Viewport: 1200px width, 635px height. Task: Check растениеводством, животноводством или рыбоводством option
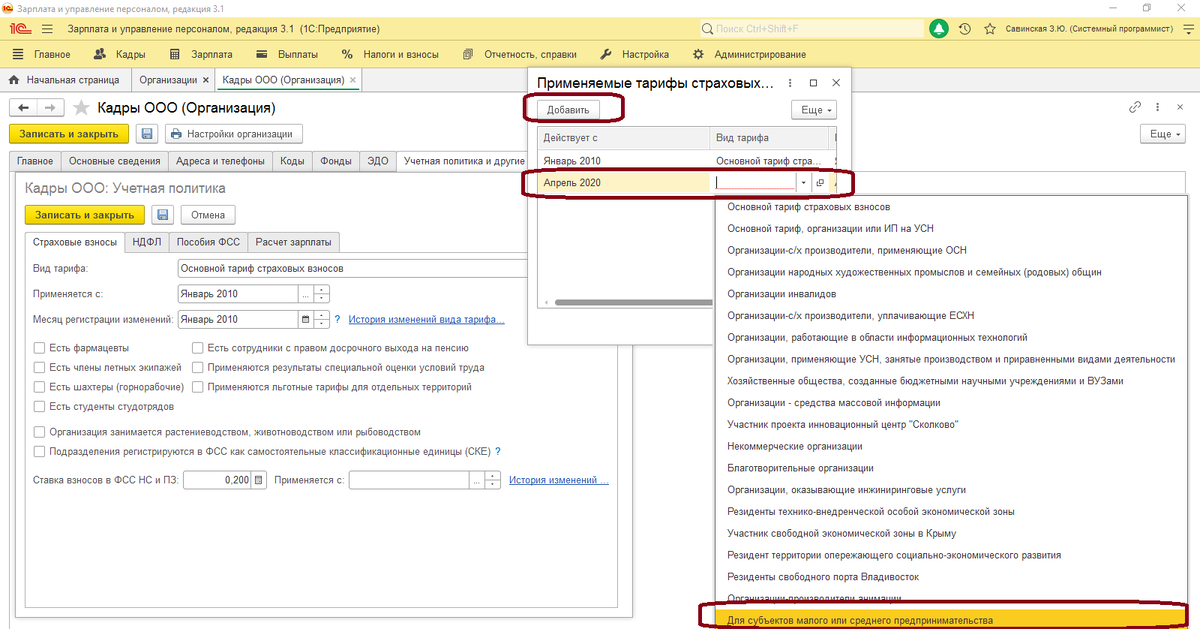point(39,432)
